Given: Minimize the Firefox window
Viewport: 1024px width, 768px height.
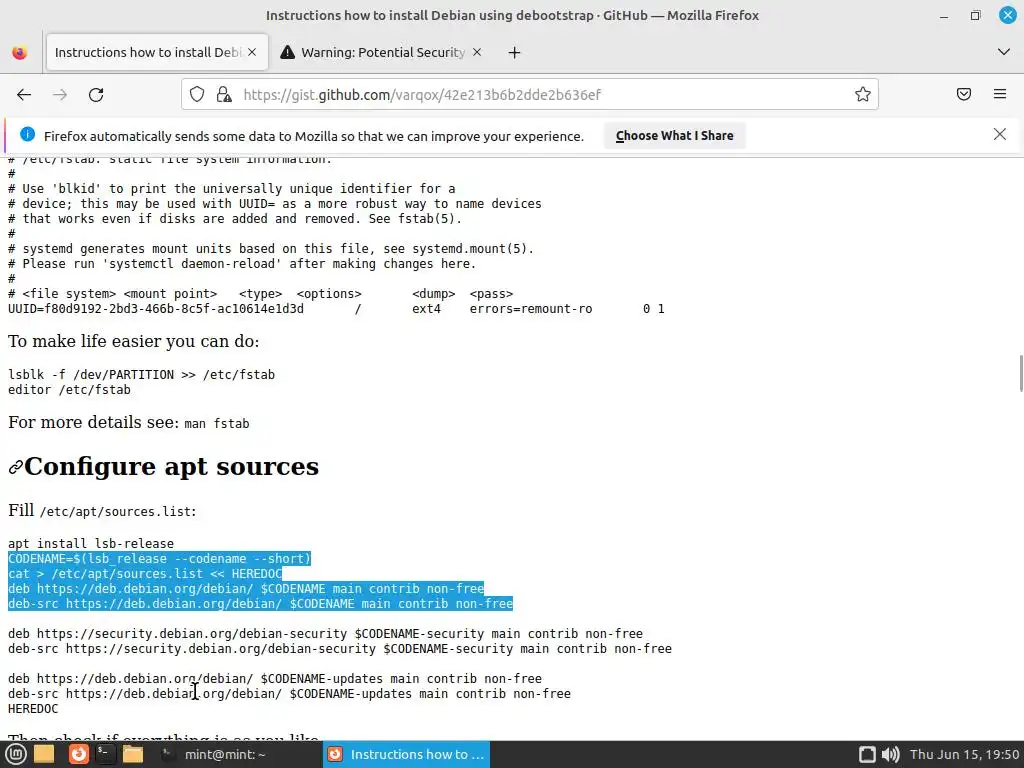Looking at the screenshot, I should point(944,16).
